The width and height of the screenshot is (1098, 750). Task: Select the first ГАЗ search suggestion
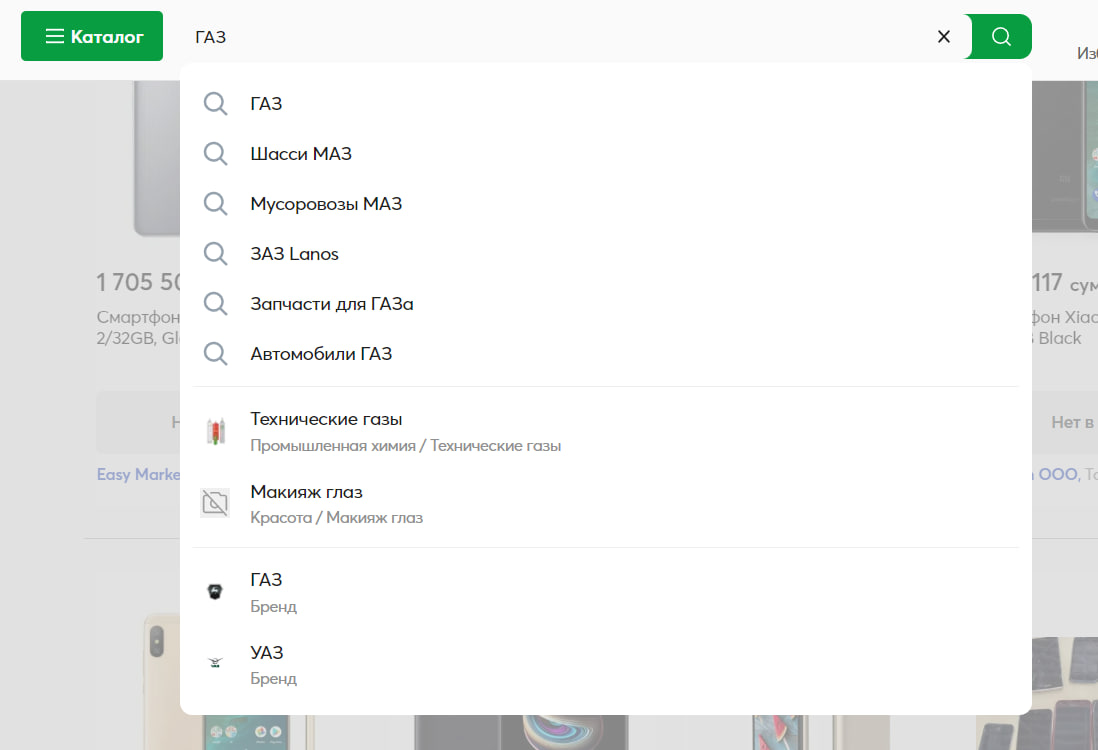[x=606, y=104]
